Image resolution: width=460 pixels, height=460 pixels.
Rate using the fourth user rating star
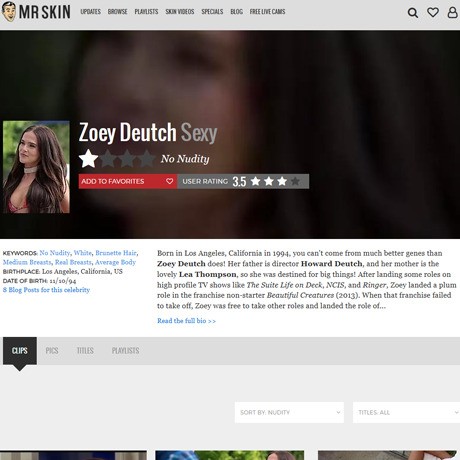click(295, 181)
